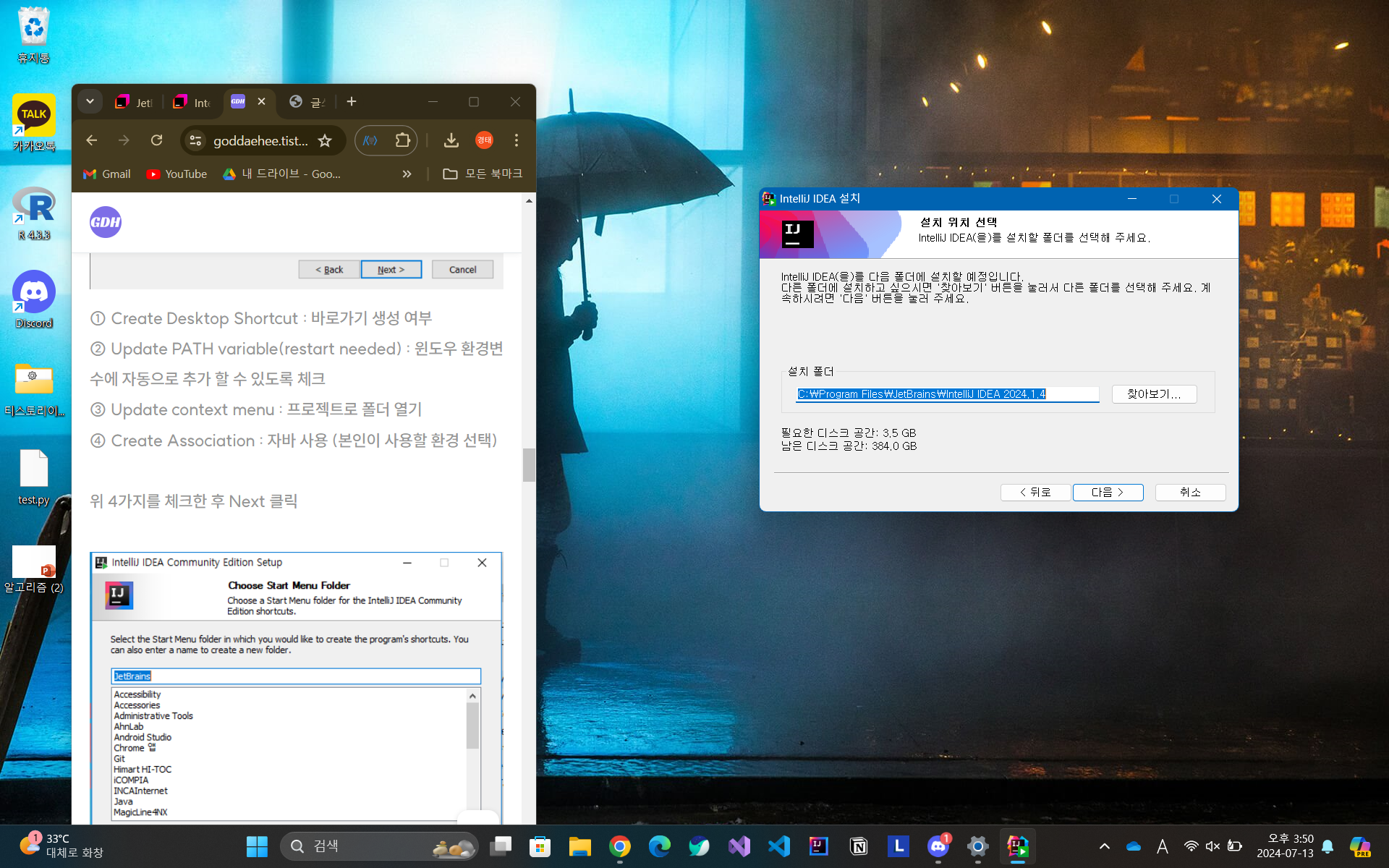Expand Chrome's tab search chevron
Screen dimensions: 1389x868
90,102
